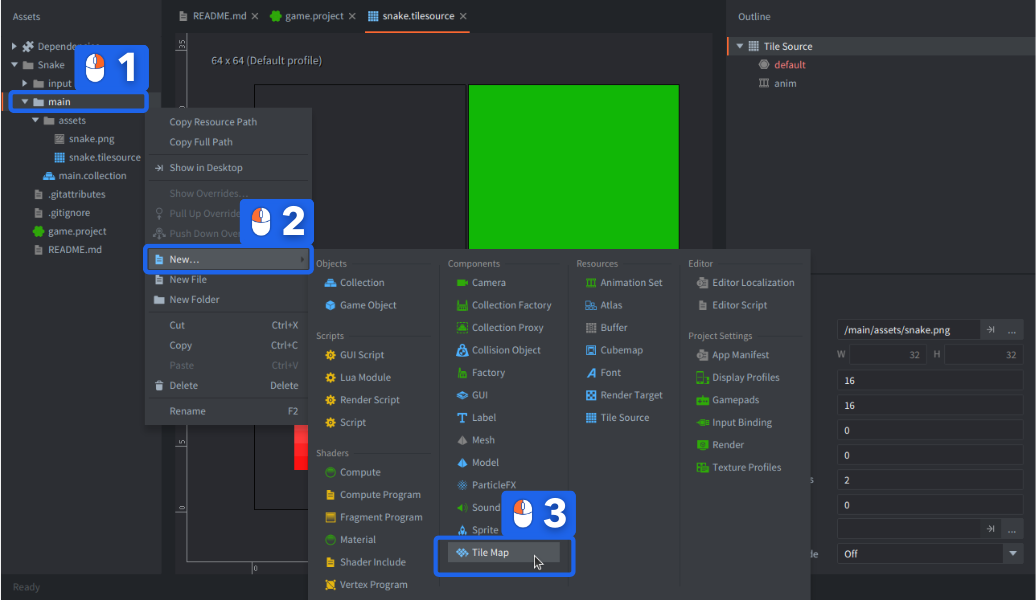
Task: Click the green tile in the canvas
Action: point(573,165)
